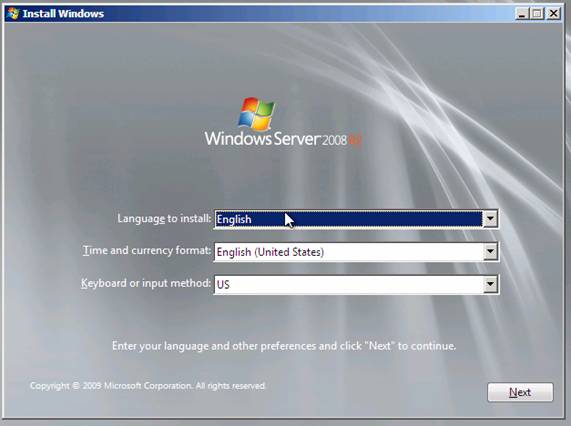
Task: Select the highlighted English language field
Action: click(x=348, y=219)
